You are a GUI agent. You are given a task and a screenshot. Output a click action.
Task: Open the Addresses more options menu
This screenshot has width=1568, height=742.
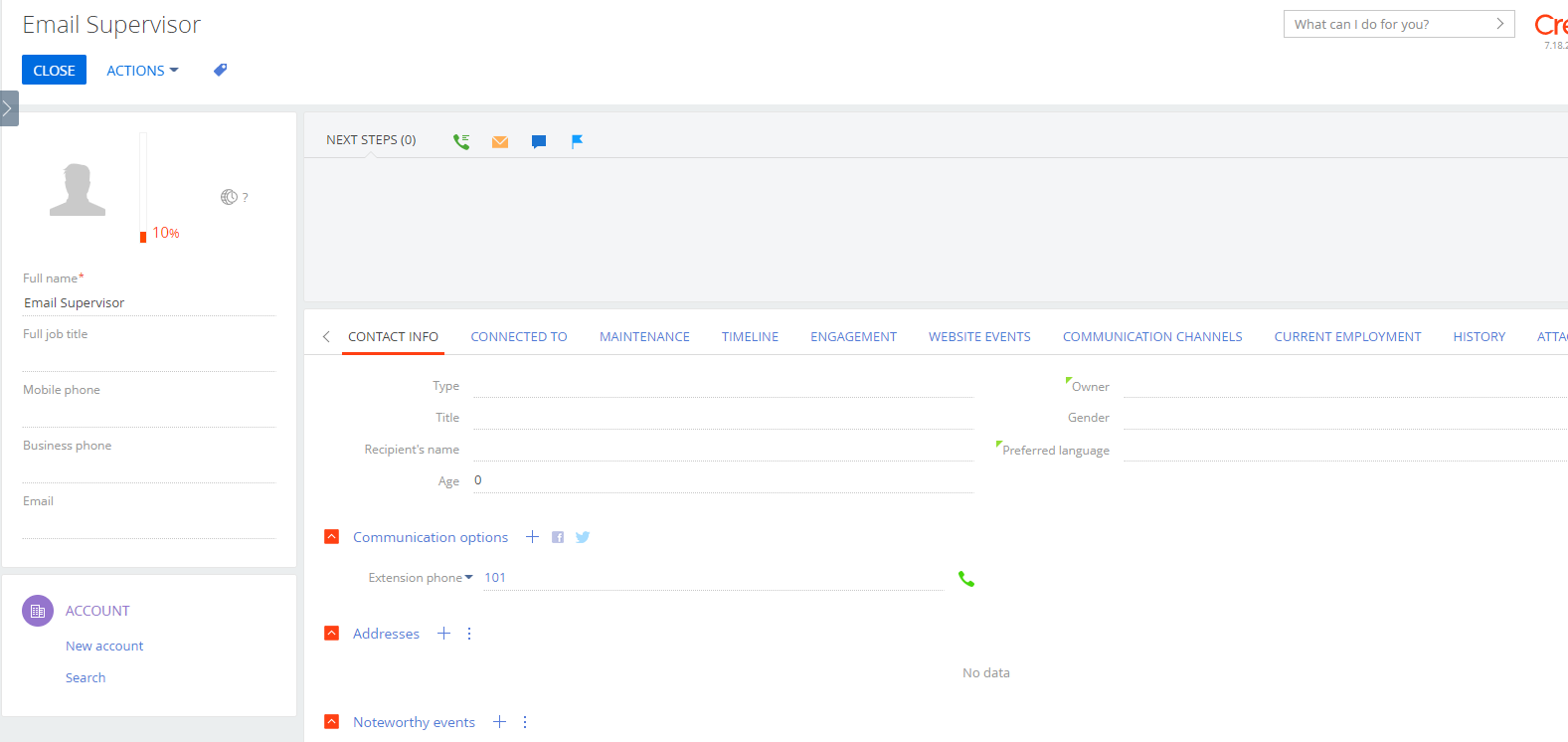point(469,634)
